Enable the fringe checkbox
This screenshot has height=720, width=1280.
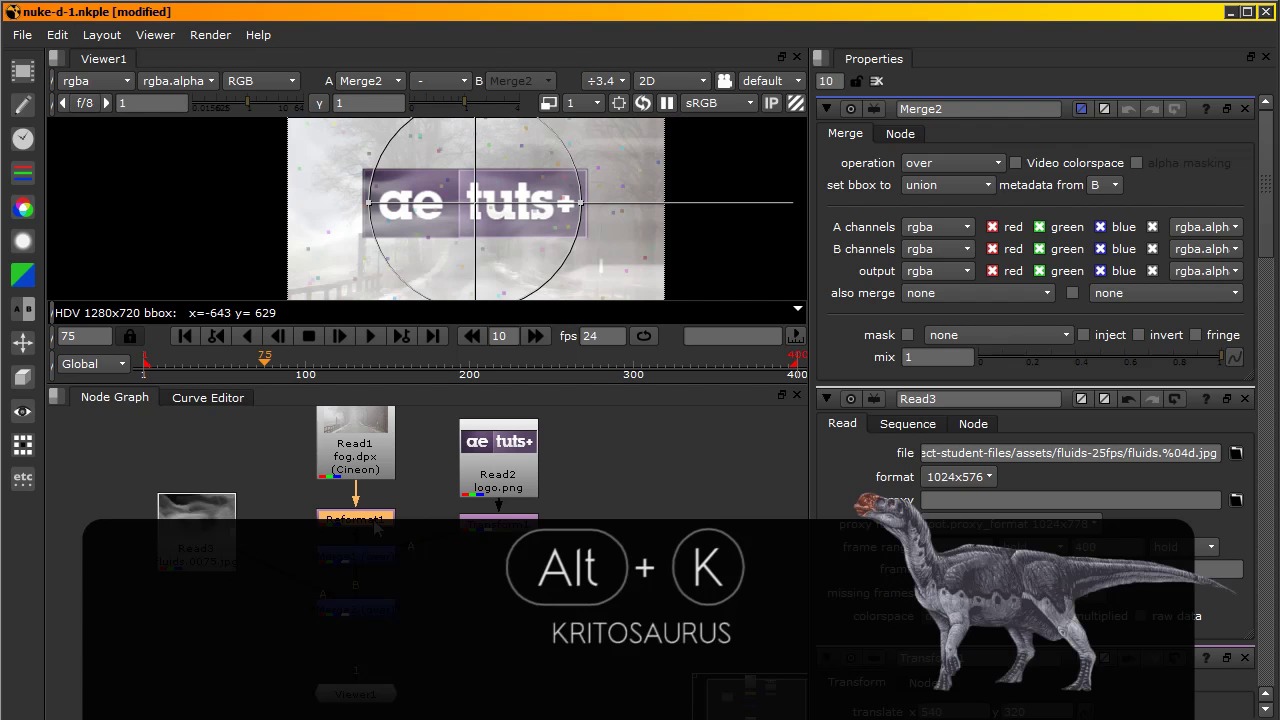point(1196,335)
